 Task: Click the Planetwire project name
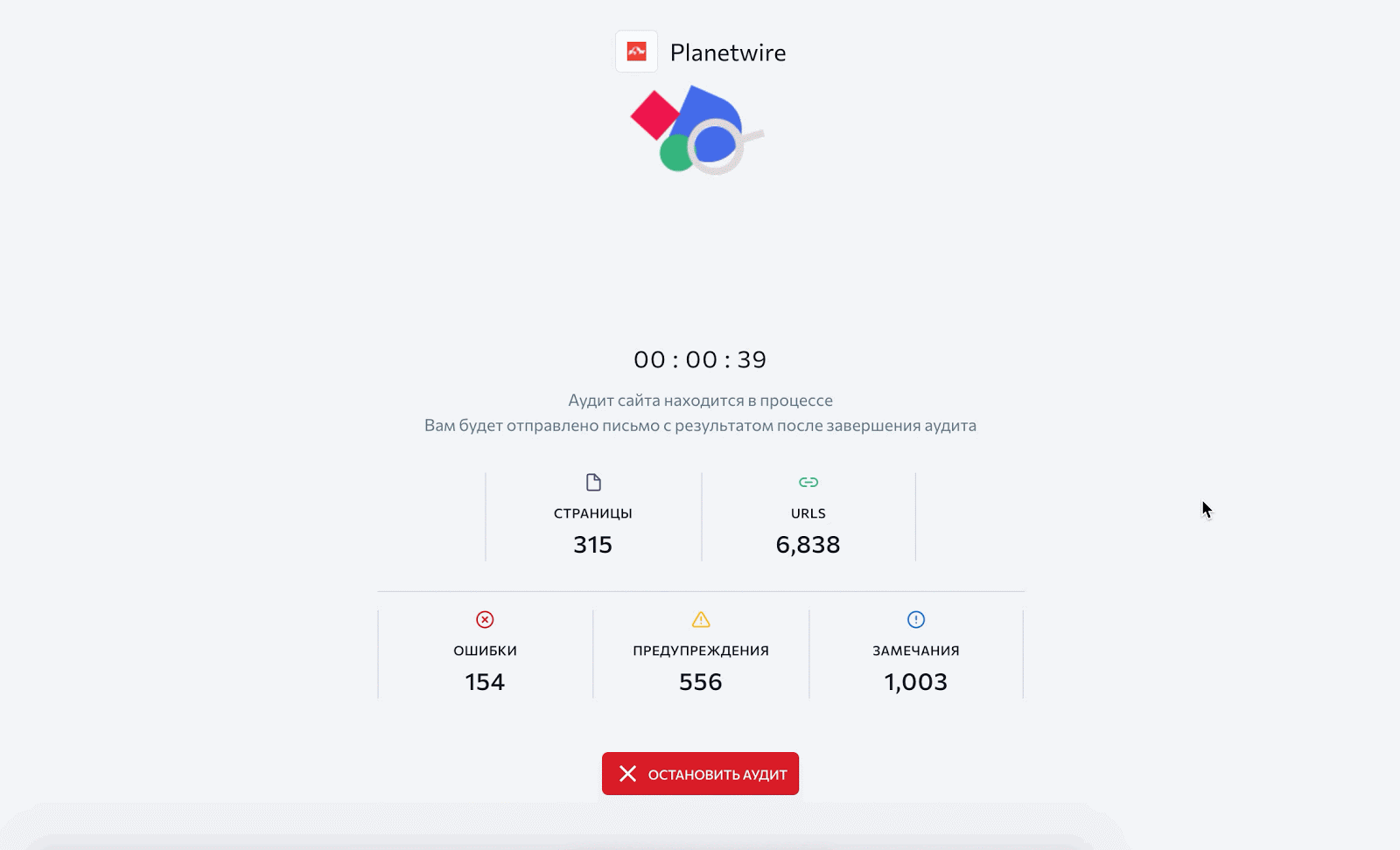728,53
